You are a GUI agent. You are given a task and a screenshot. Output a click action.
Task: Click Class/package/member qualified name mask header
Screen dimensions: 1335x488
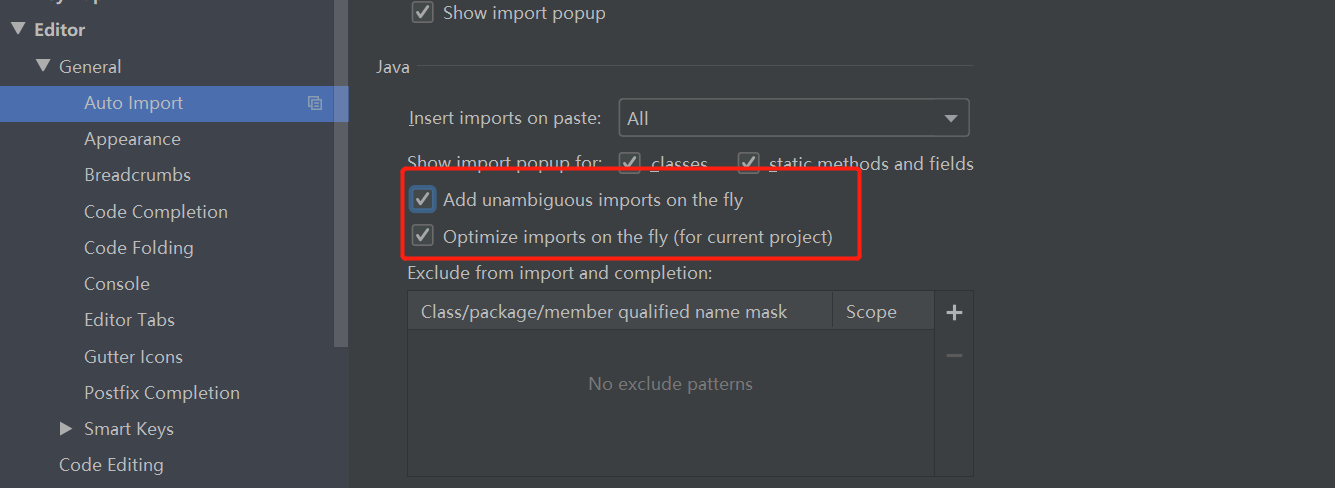[620, 312]
